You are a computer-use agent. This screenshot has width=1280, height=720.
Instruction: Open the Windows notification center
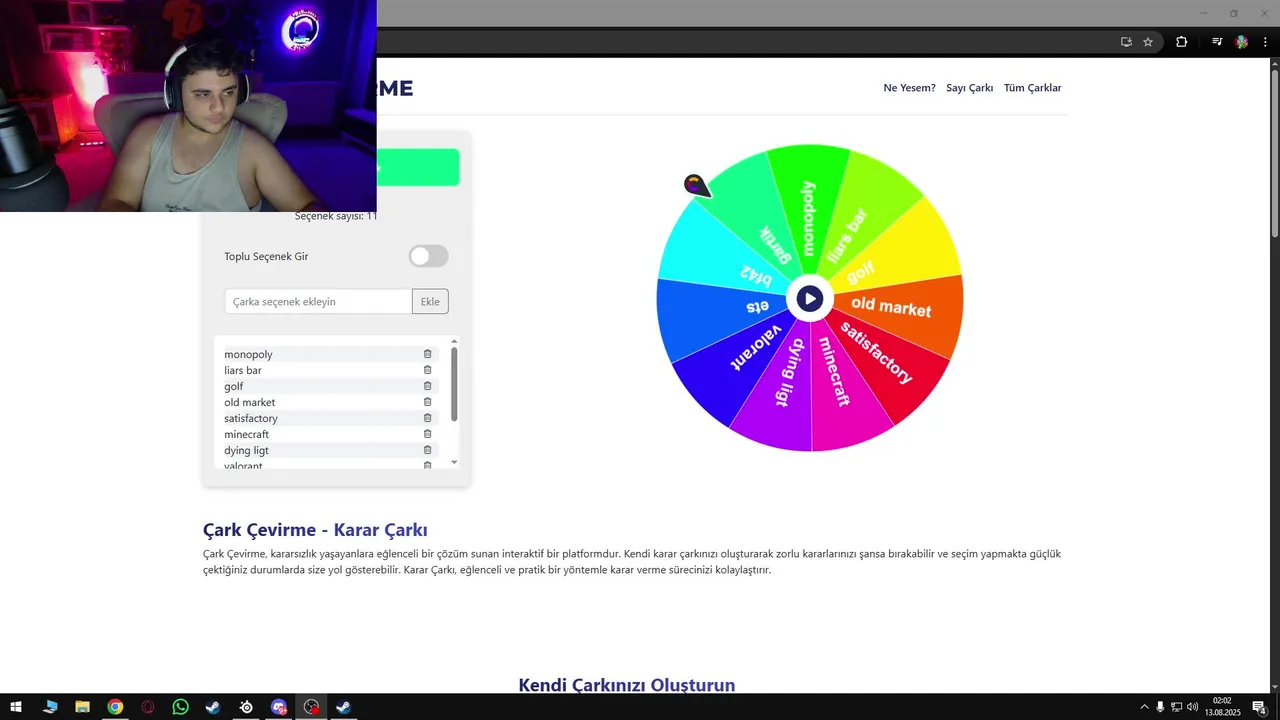1259,707
